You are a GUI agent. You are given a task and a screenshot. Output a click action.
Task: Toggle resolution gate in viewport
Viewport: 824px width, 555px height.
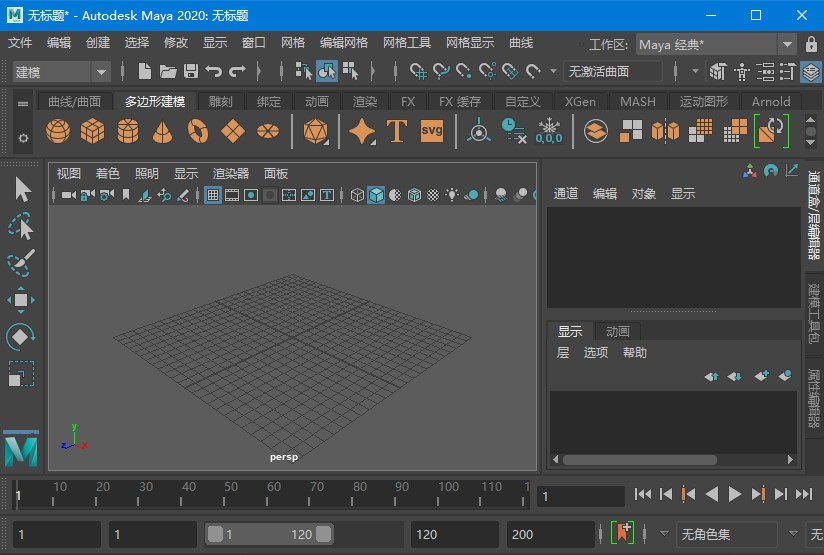pos(251,196)
